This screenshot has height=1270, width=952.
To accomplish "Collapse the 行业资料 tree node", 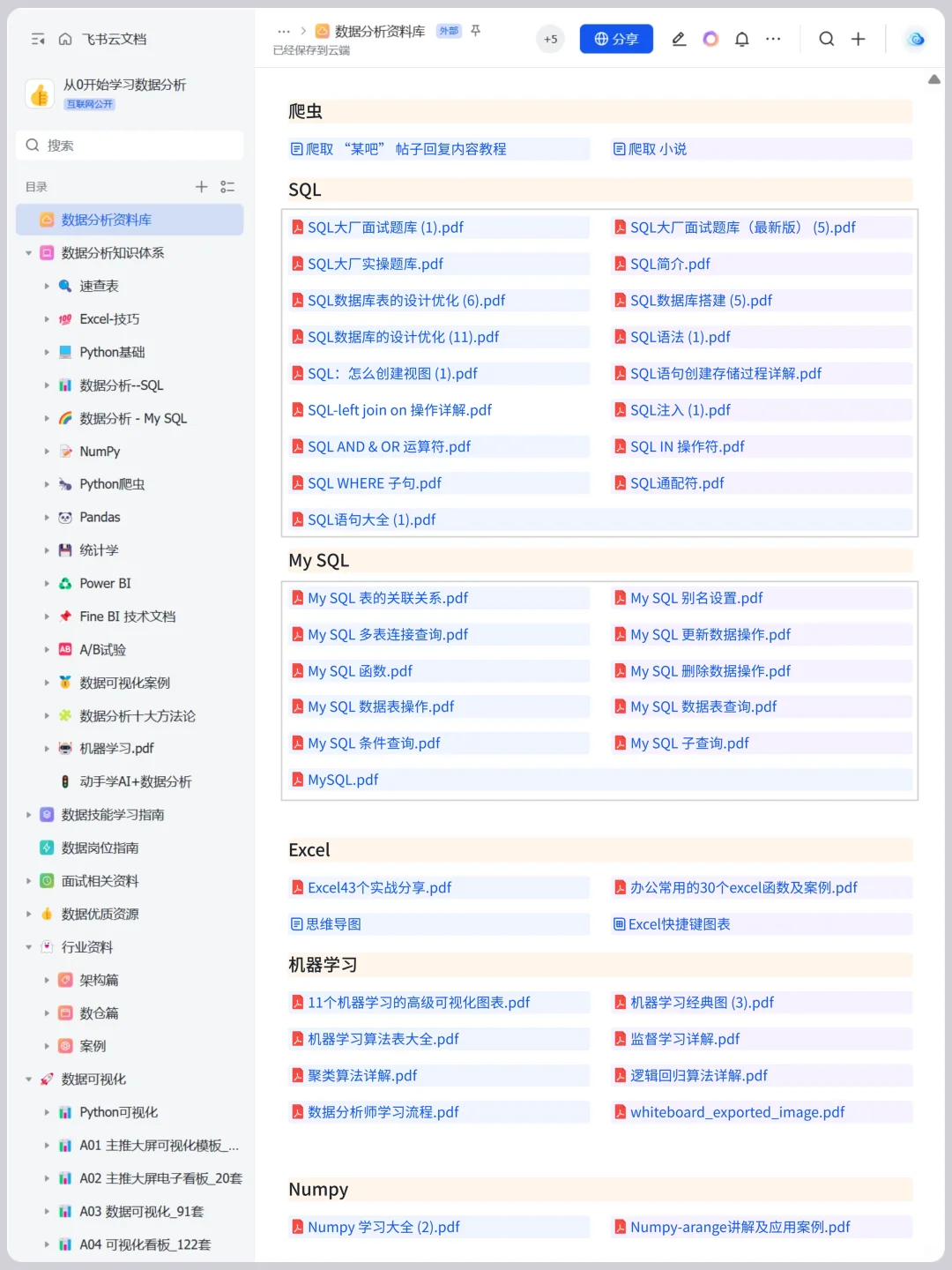I will [x=28, y=947].
